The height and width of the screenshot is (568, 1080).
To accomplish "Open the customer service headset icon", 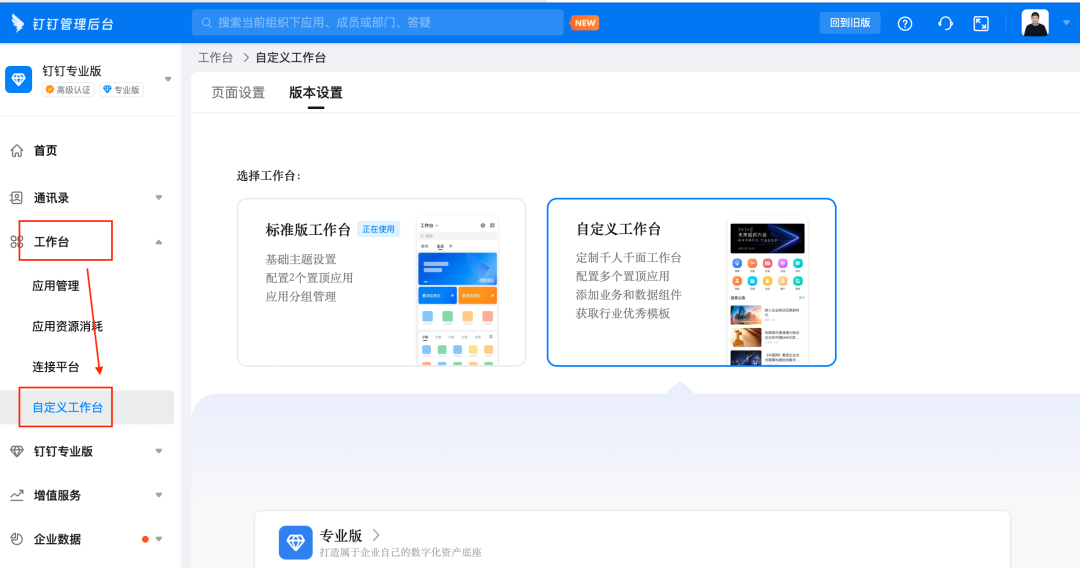I will (x=945, y=23).
